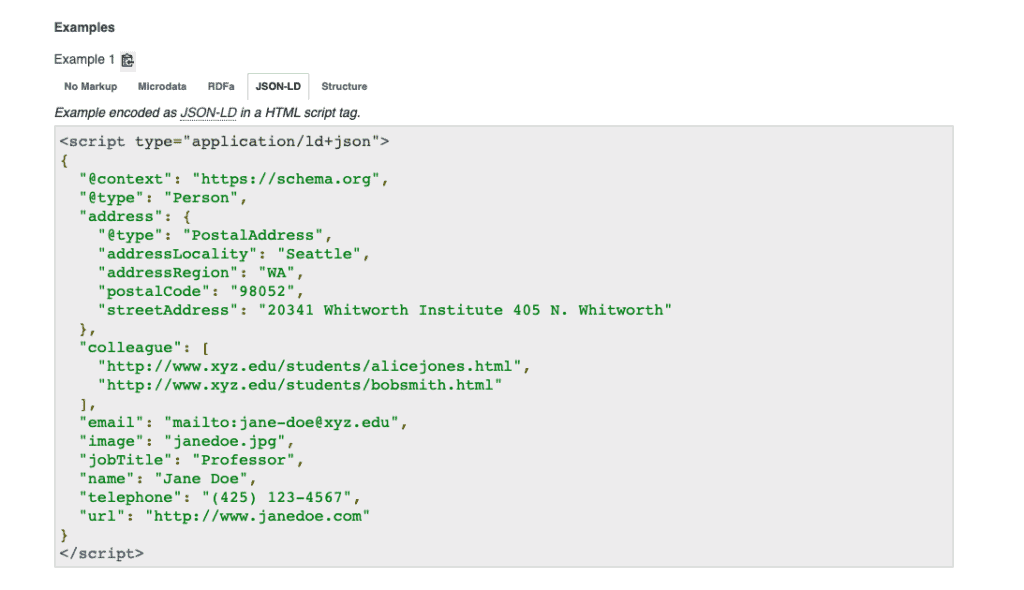Click the postalCode 98052 line

pos(201,291)
